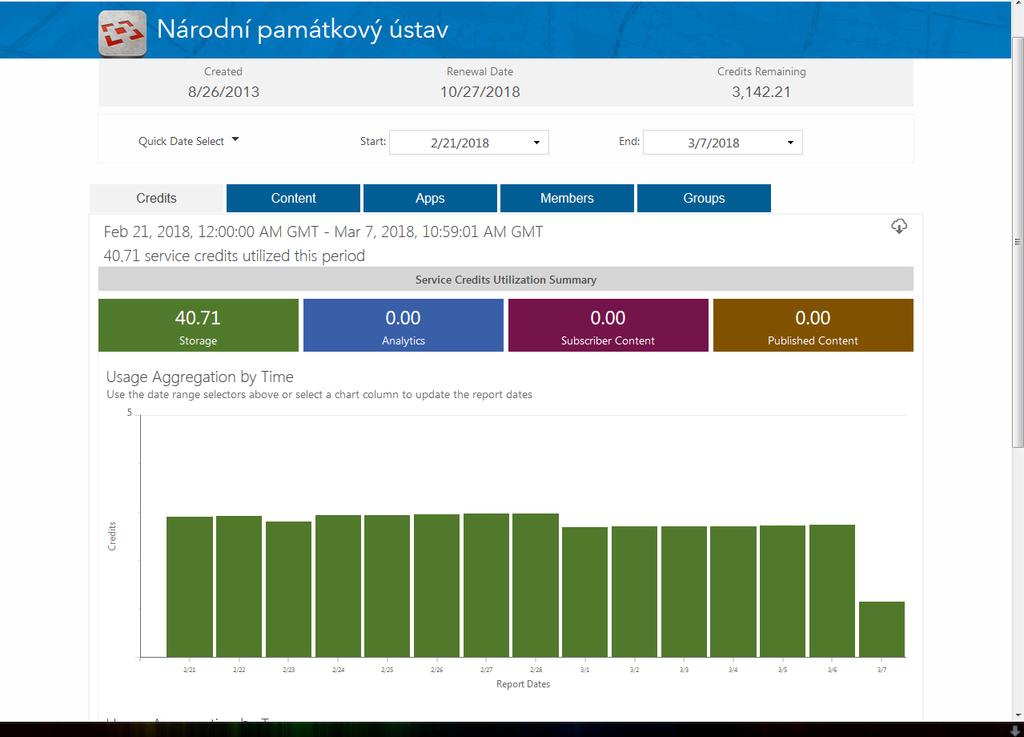View the Groups tab
Image resolution: width=1024 pixels, height=737 pixels.
[x=704, y=198]
